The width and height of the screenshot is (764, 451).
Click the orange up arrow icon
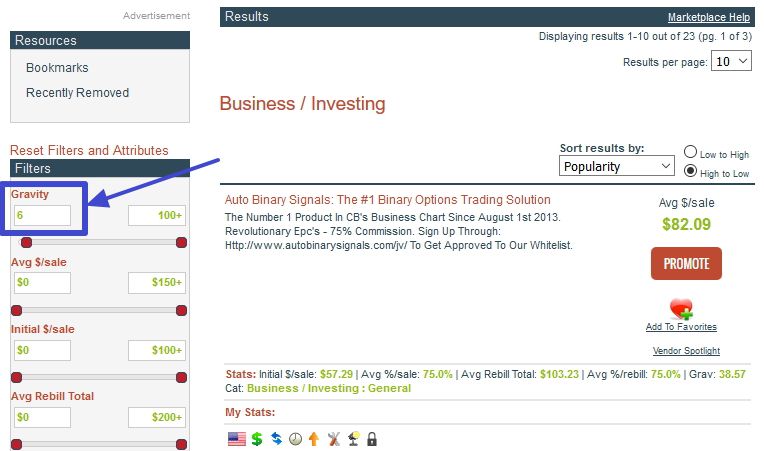[x=314, y=439]
